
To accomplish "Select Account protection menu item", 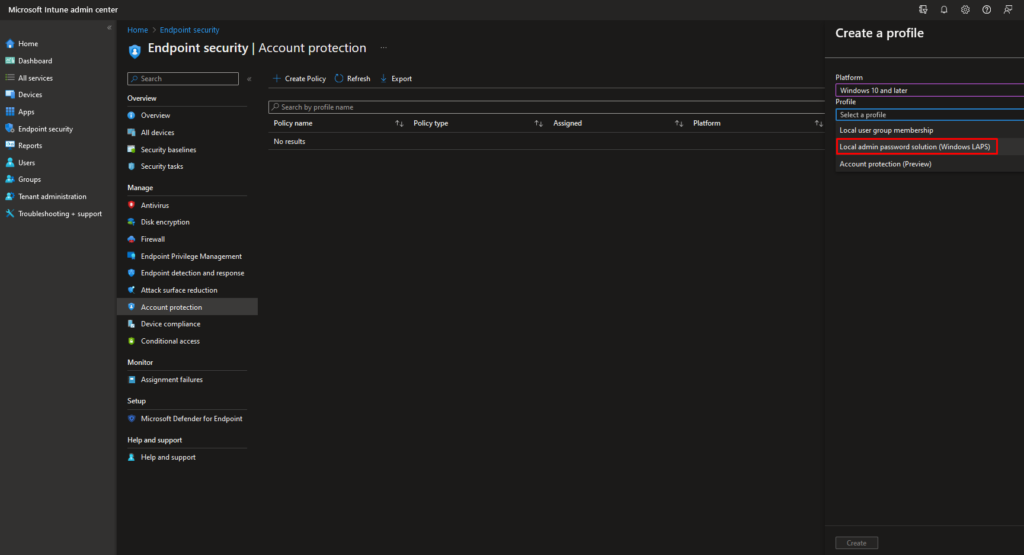I will (187, 307).
